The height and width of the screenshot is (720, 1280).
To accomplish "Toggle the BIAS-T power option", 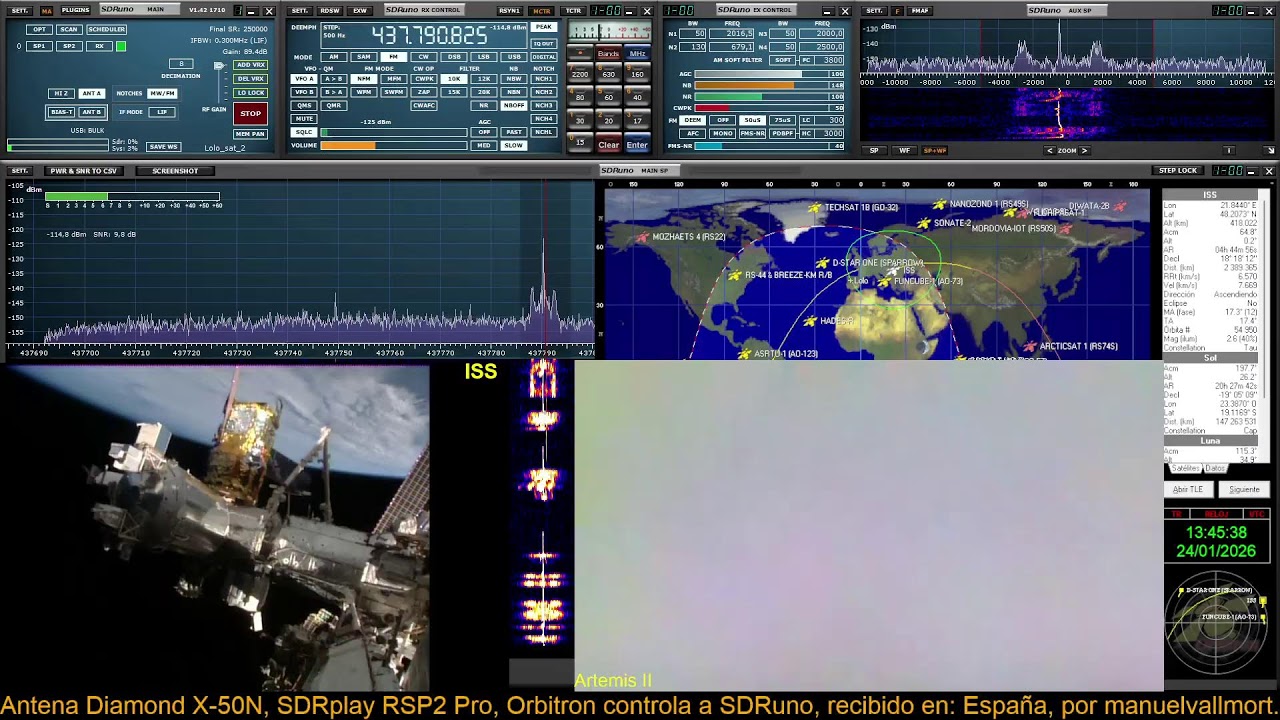I will tap(61, 112).
